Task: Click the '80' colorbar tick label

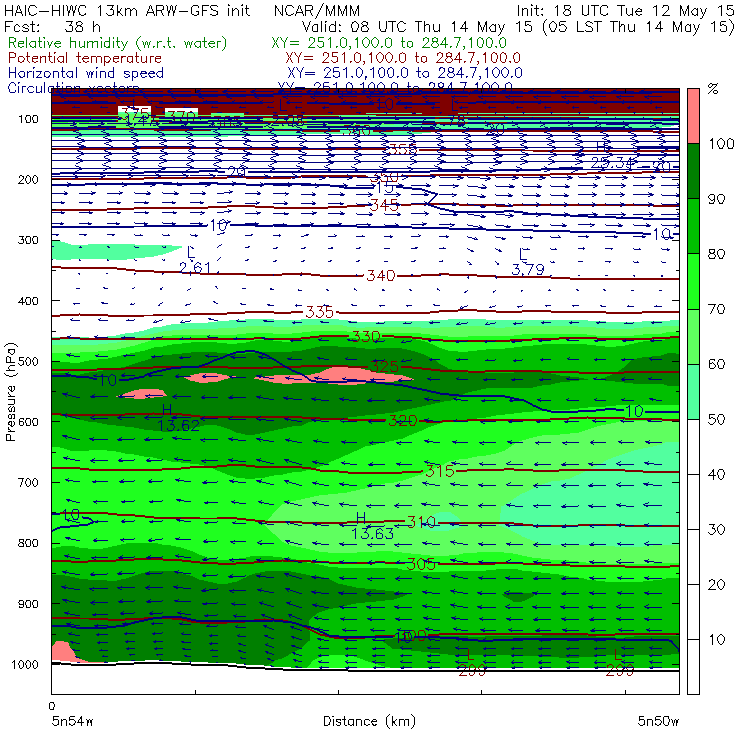Action: pos(716,254)
